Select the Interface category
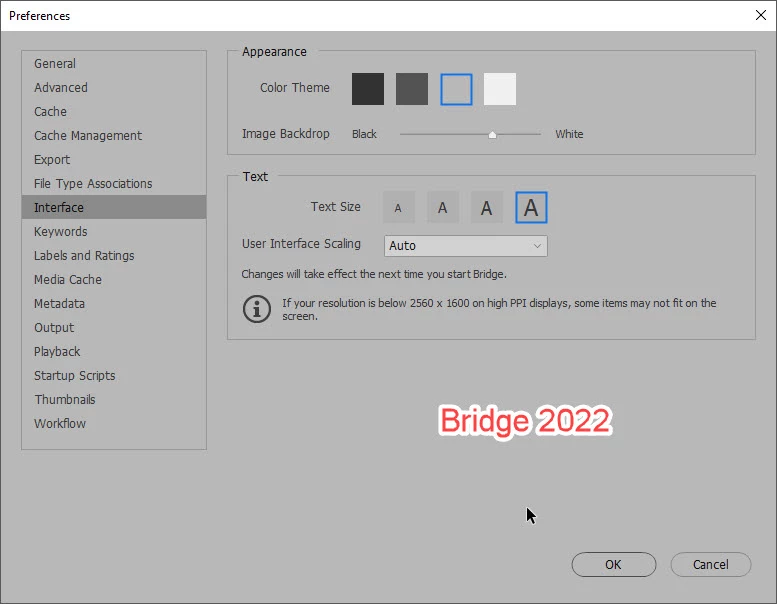777x604 pixels. tap(114, 207)
